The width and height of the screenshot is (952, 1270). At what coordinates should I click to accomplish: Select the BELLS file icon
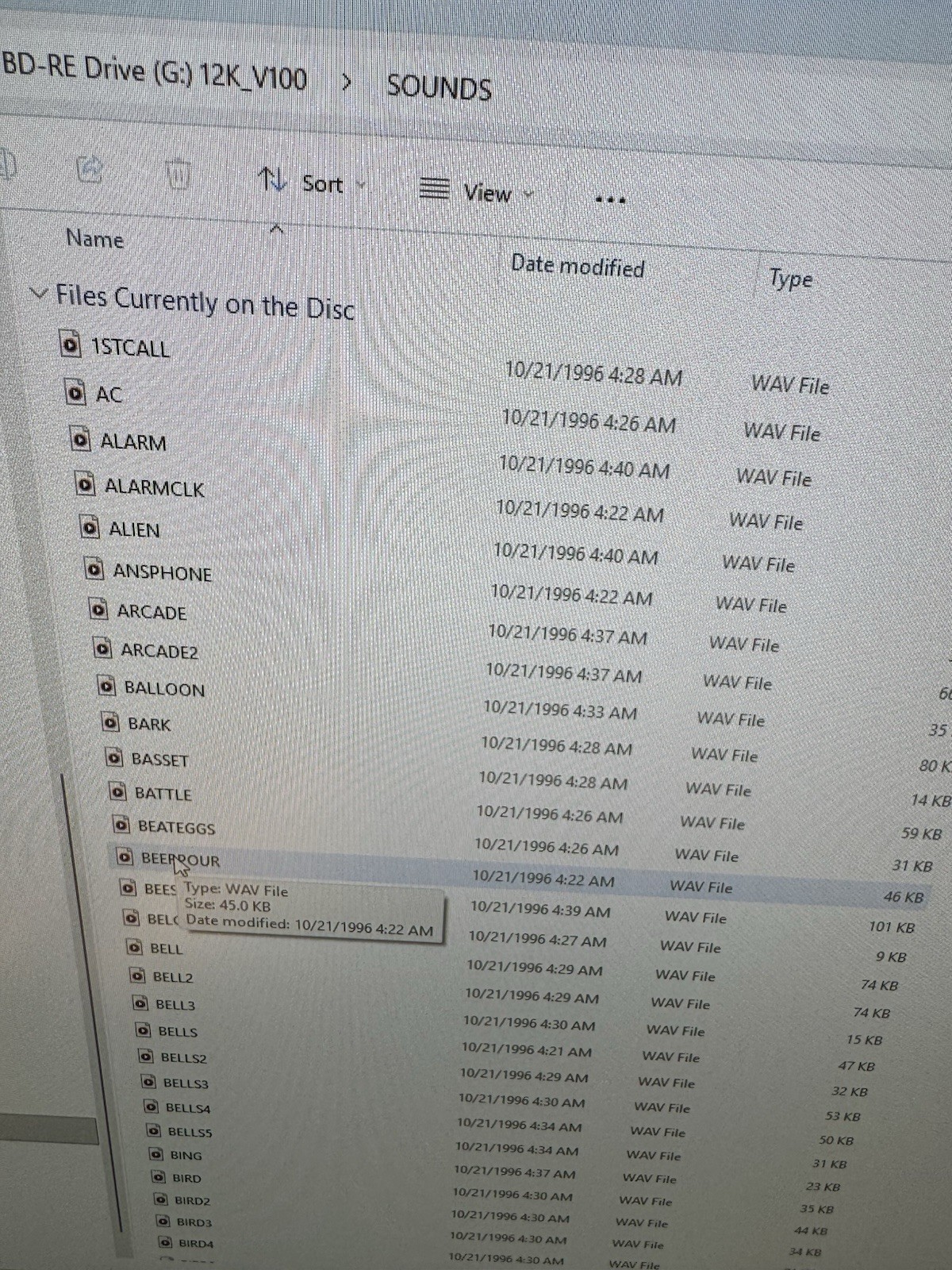pyautogui.click(x=144, y=1030)
